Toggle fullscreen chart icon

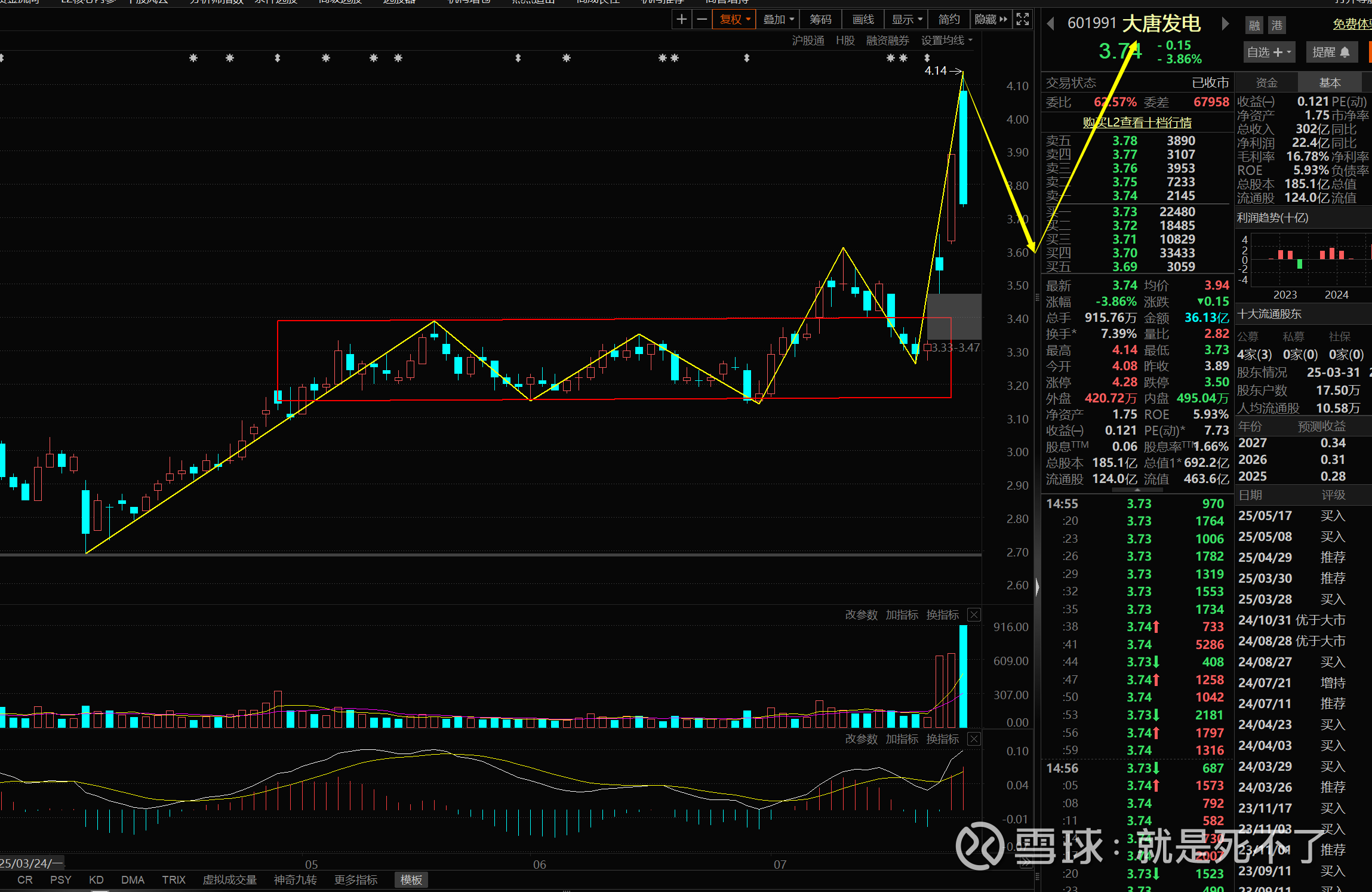coord(1023,19)
